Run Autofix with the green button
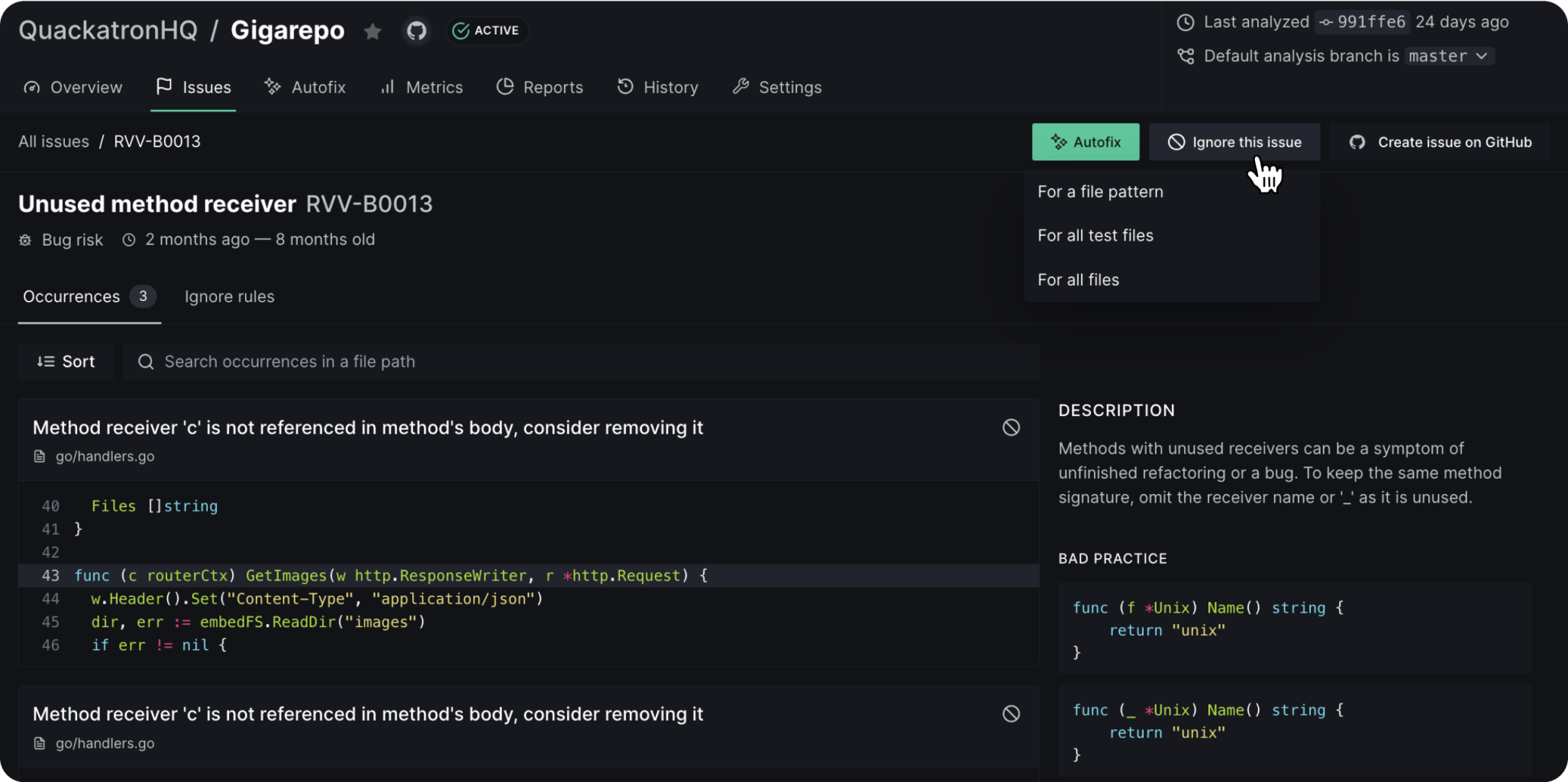The image size is (1568, 782). point(1085,142)
